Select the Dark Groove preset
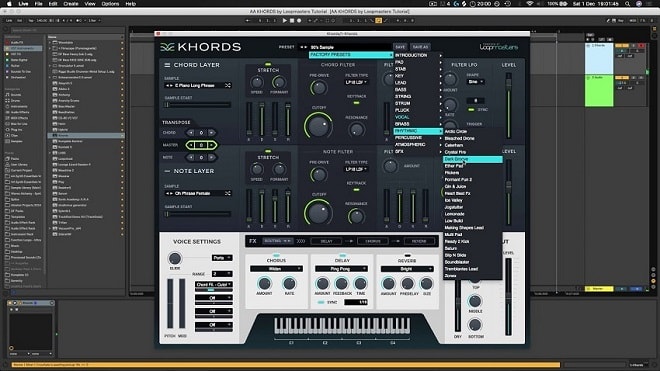Viewport: 660px width, 371px height. click(473, 159)
